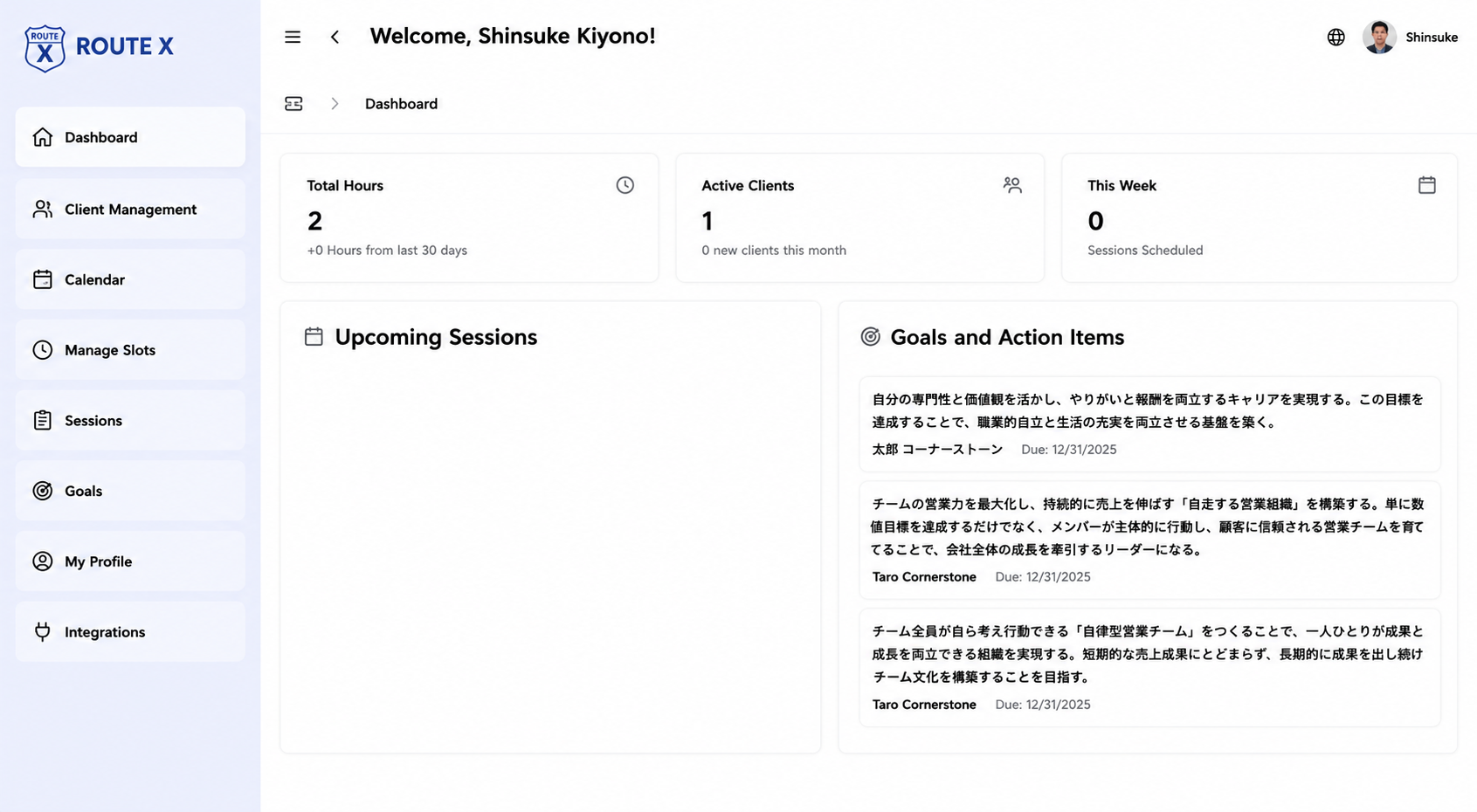1477x812 pixels.
Task: Click the people icon on the Active Clients card
Action: tap(1012, 185)
